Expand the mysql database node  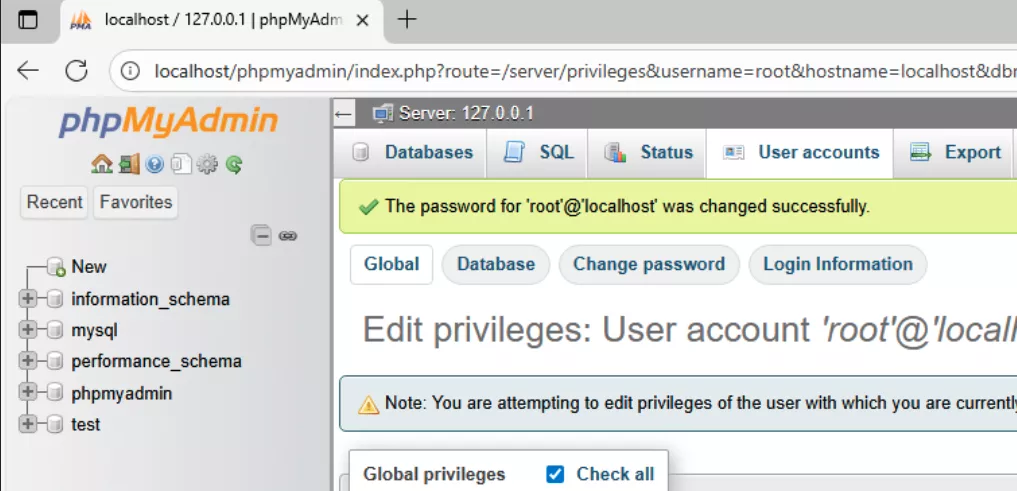click(27, 330)
